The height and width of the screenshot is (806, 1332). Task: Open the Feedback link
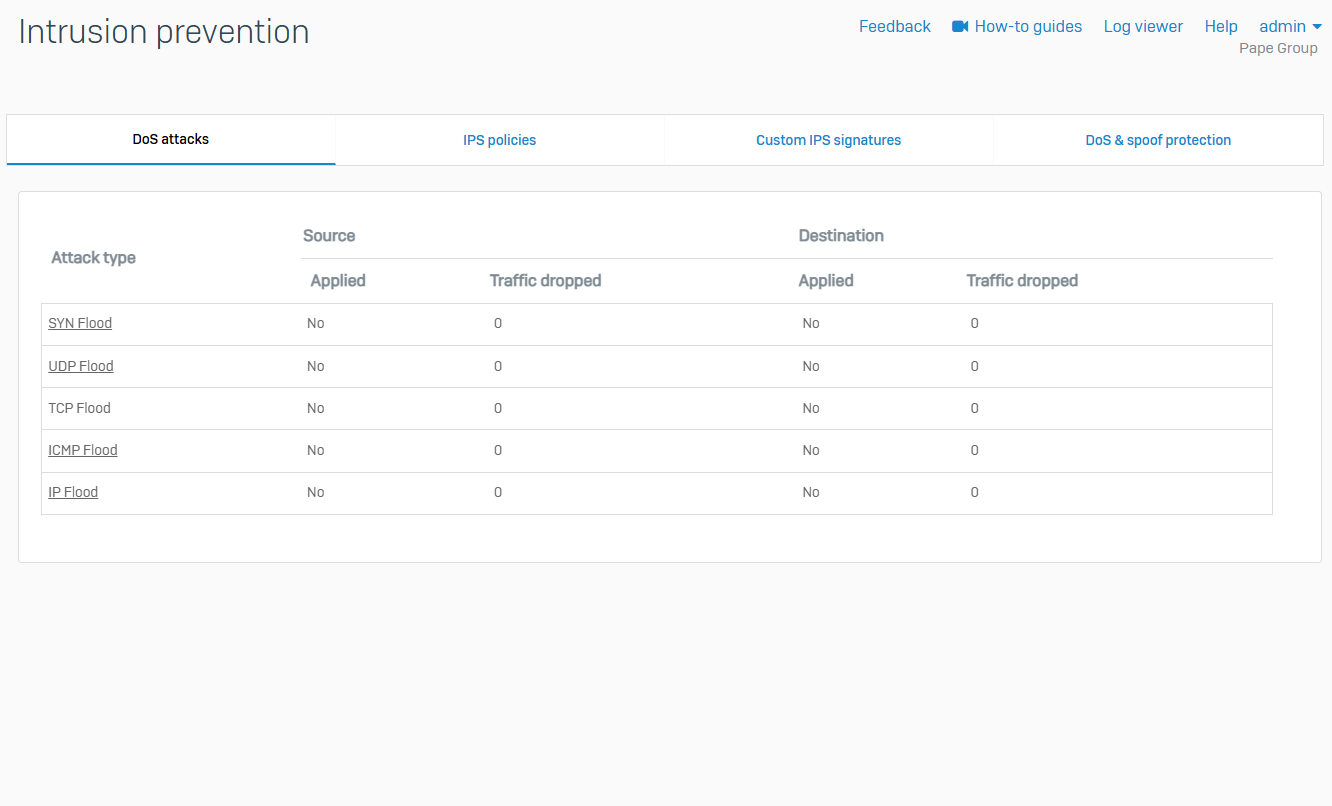894,27
